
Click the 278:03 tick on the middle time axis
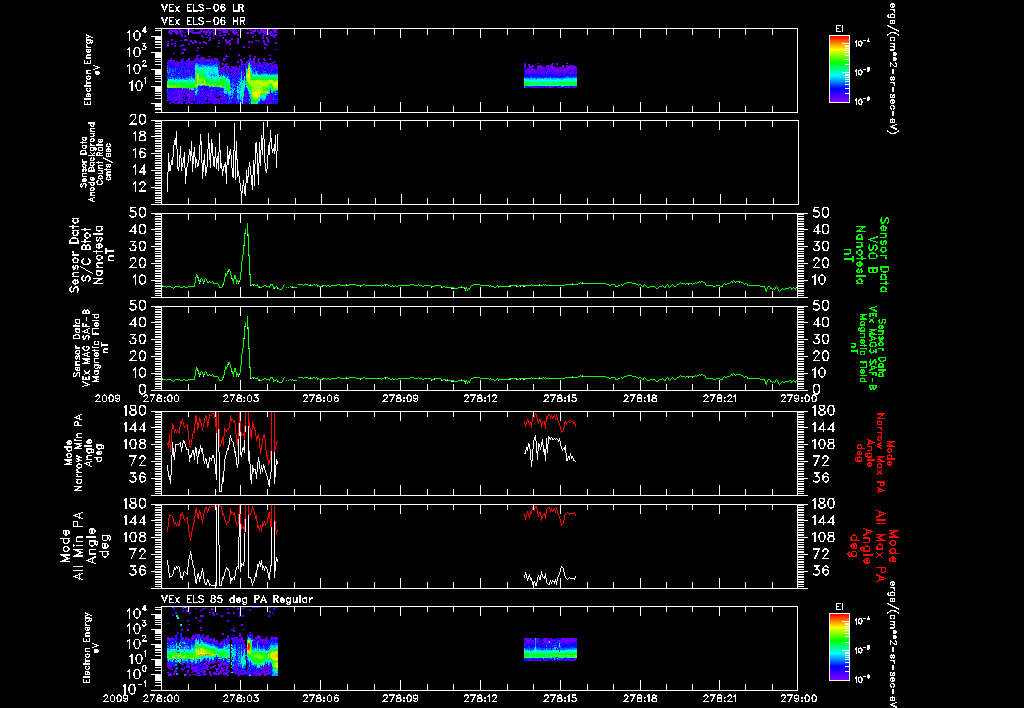(240, 398)
